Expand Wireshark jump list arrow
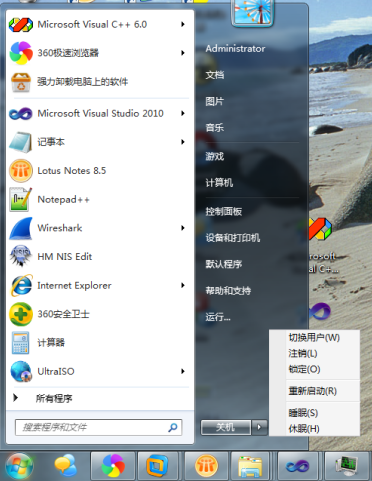 (x=183, y=228)
